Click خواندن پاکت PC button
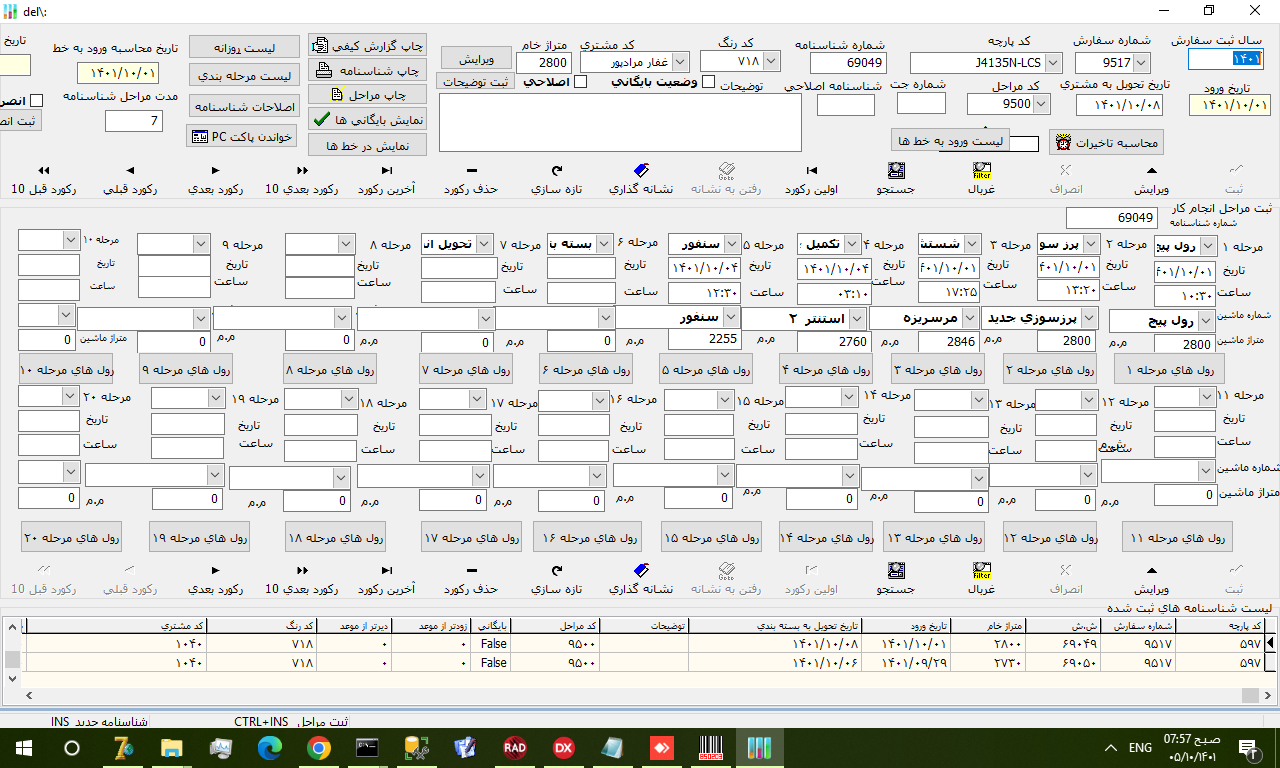Screen dimensions: 1280x768 point(241,136)
